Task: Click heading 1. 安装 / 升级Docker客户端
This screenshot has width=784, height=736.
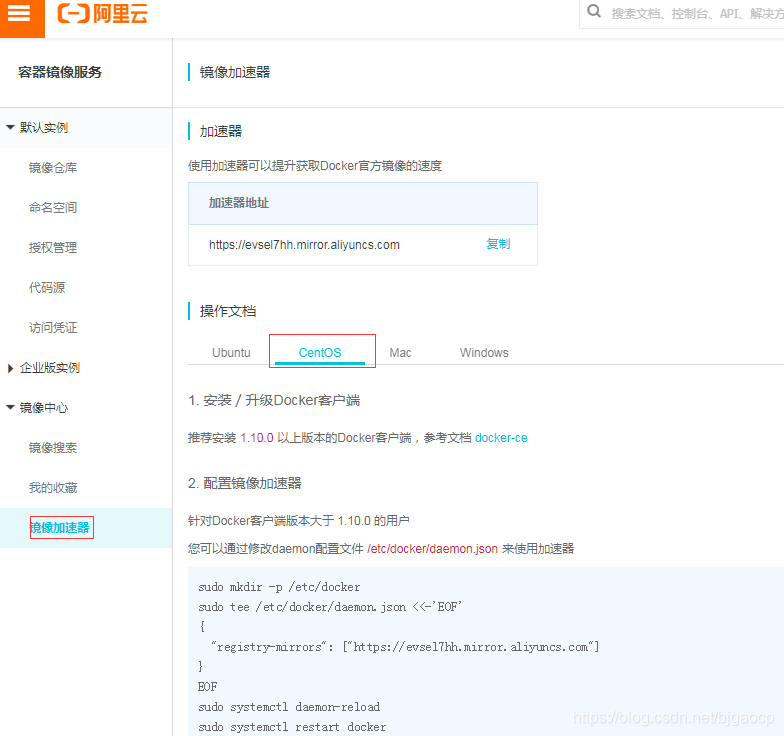Action: [274, 400]
